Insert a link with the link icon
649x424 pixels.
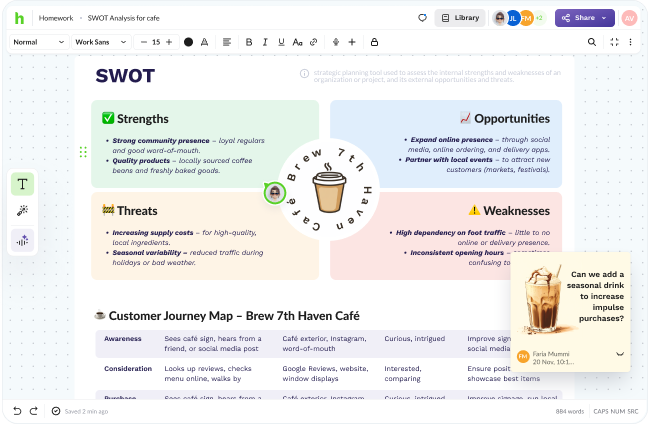(313, 42)
